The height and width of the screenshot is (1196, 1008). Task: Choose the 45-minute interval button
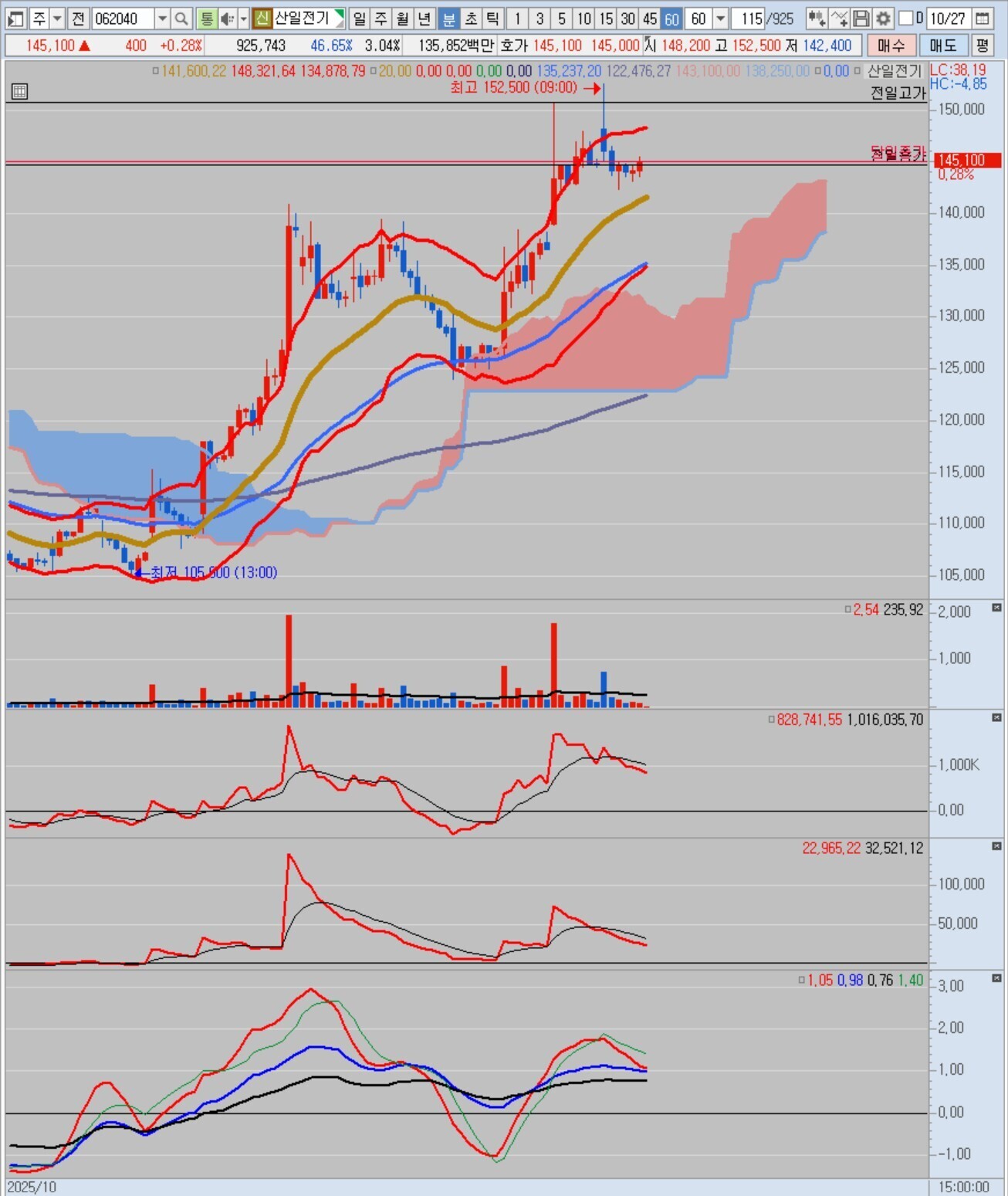click(x=650, y=18)
